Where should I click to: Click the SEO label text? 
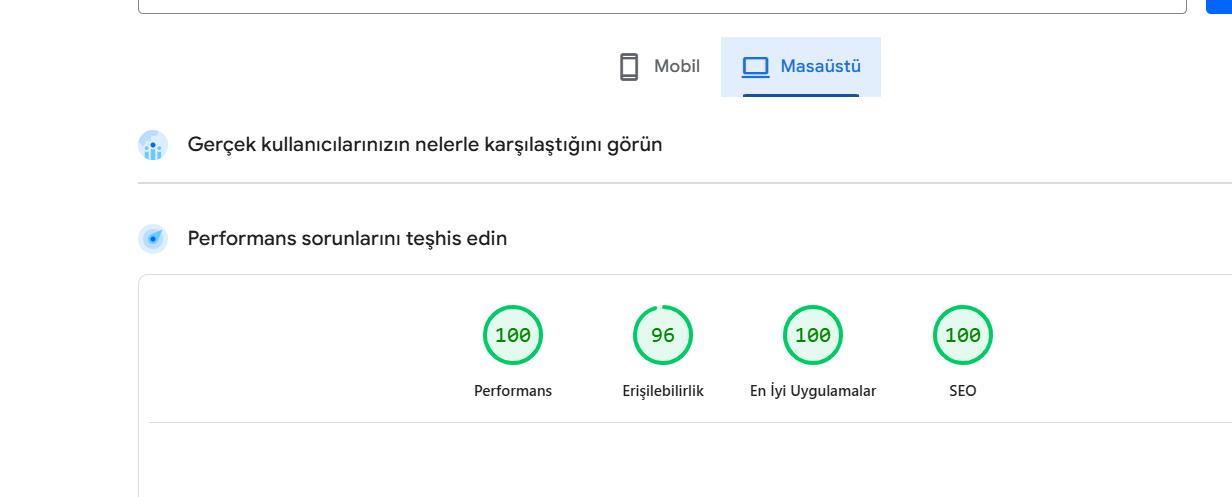pyautogui.click(x=963, y=391)
